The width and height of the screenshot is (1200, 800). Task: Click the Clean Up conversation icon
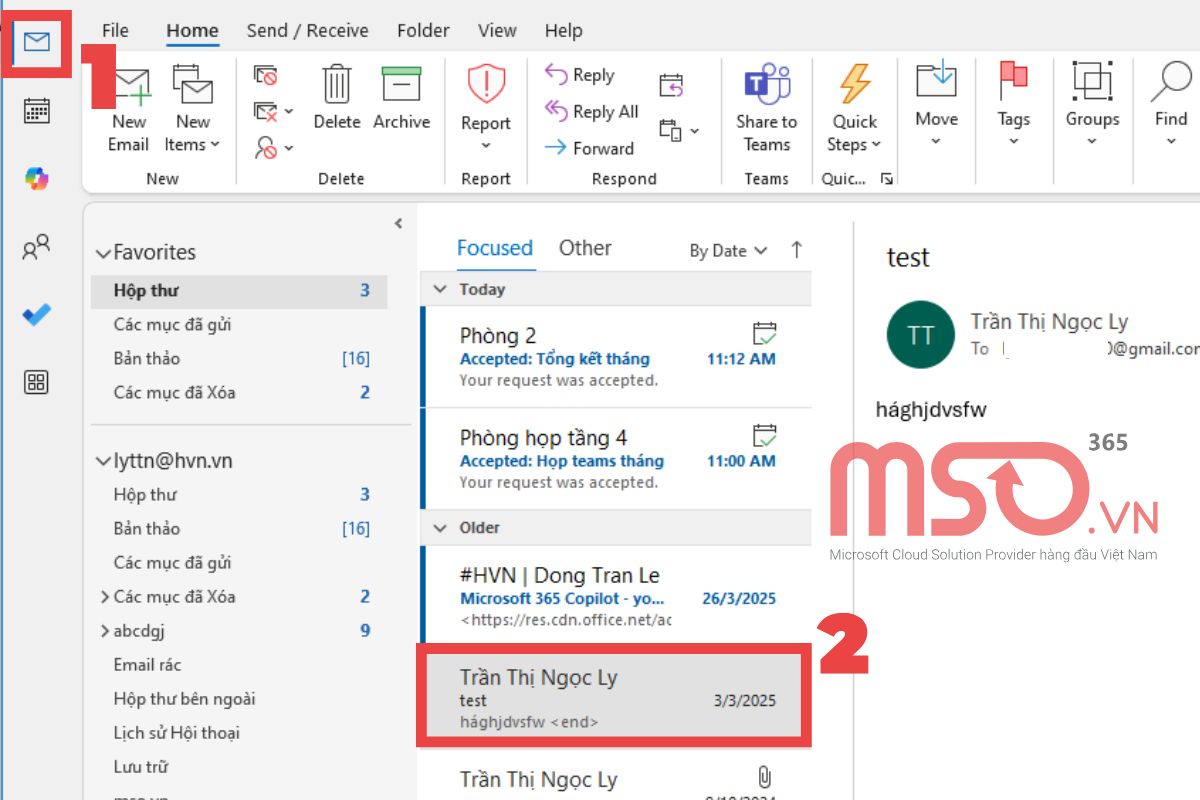[x=265, y=111]
